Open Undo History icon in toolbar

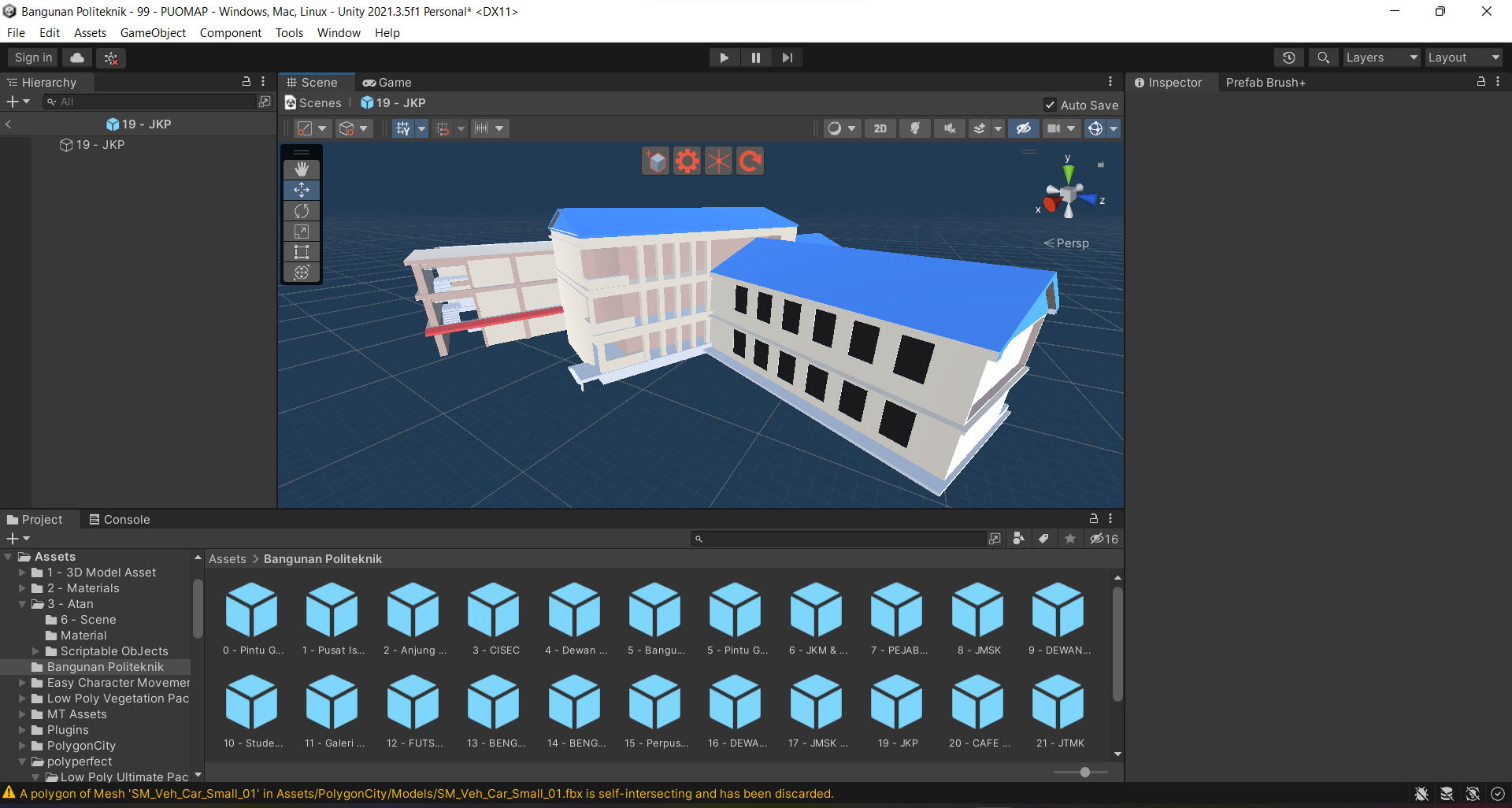click(x=1288, y=57)
